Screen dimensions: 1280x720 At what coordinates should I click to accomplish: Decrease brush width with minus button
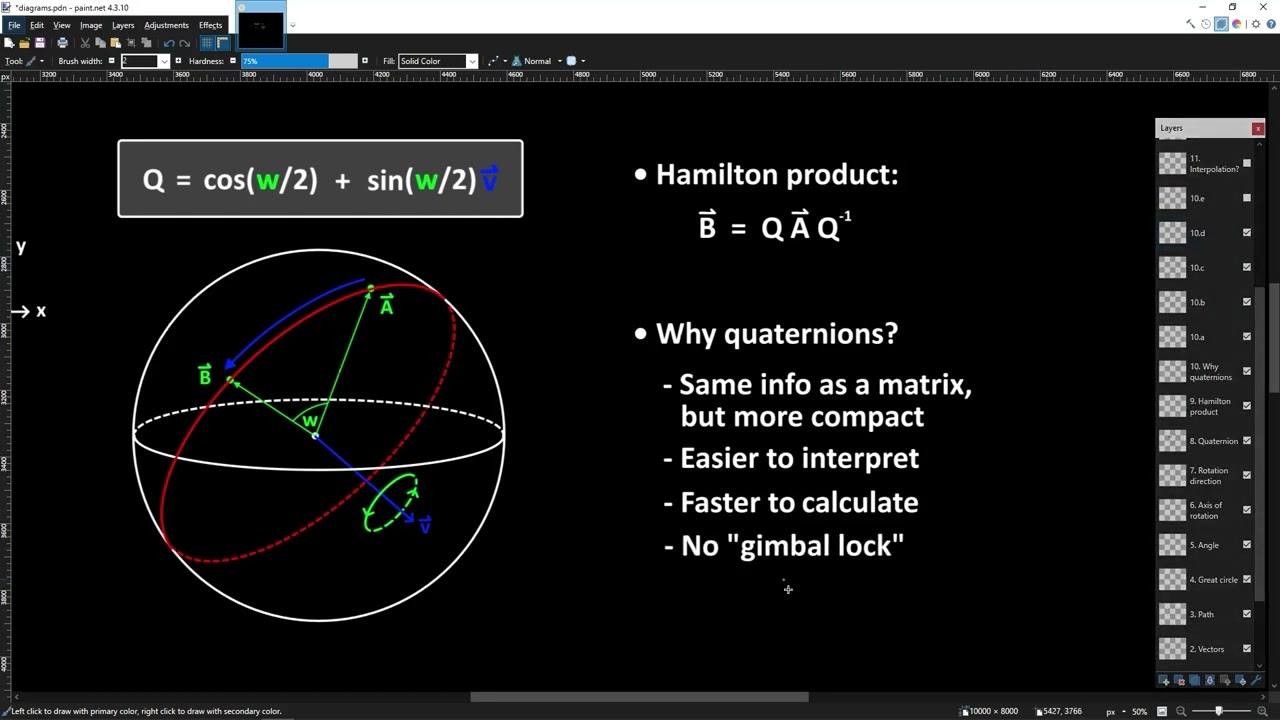[x=112, y=61]
